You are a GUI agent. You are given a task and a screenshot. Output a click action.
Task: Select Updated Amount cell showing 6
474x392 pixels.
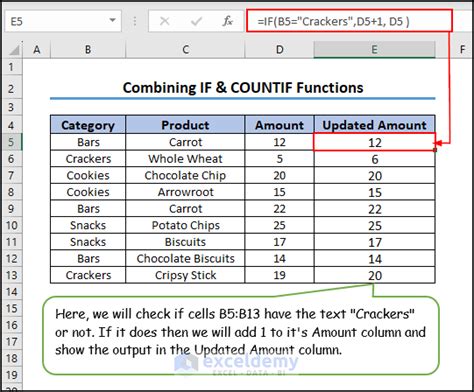374,159
